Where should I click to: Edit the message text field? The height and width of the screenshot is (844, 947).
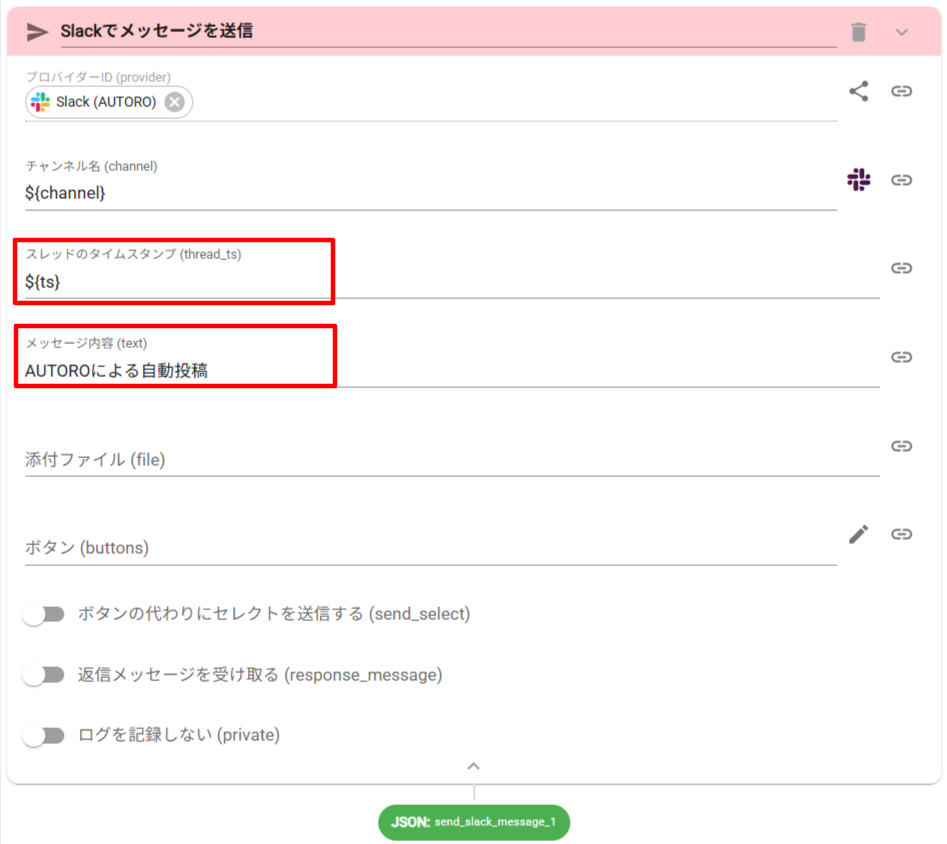coord(452,370)
